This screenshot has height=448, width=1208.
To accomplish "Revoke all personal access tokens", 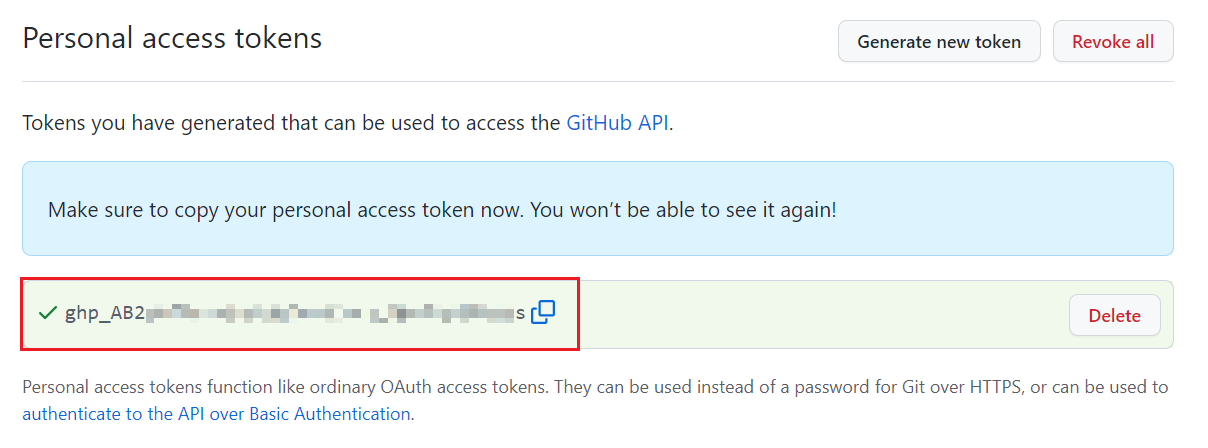I will [1112, 42].
